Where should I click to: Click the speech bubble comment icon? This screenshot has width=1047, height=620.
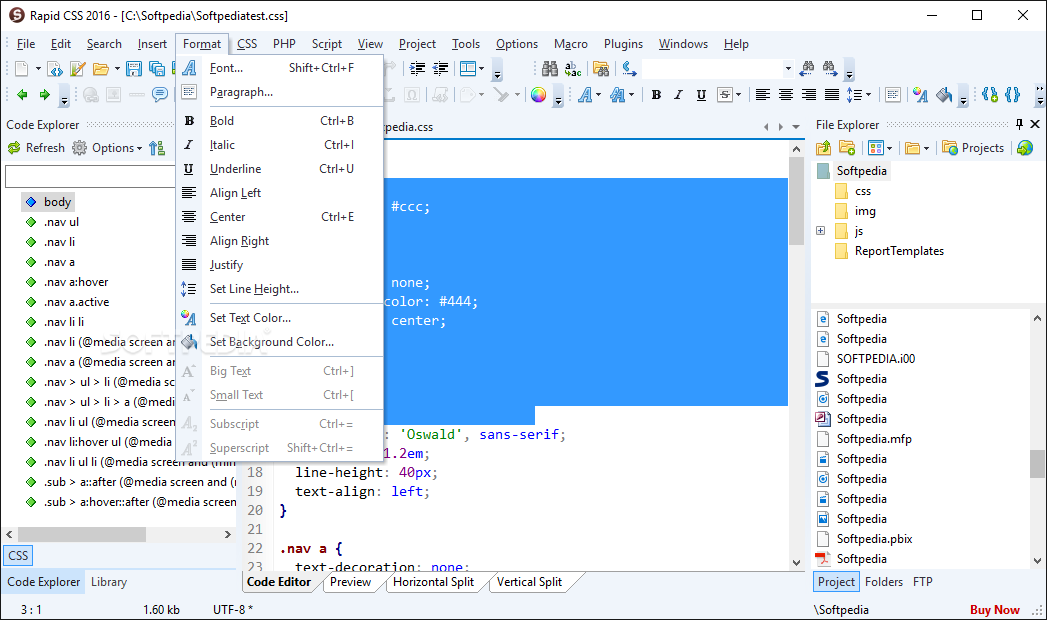click(160, 95)
